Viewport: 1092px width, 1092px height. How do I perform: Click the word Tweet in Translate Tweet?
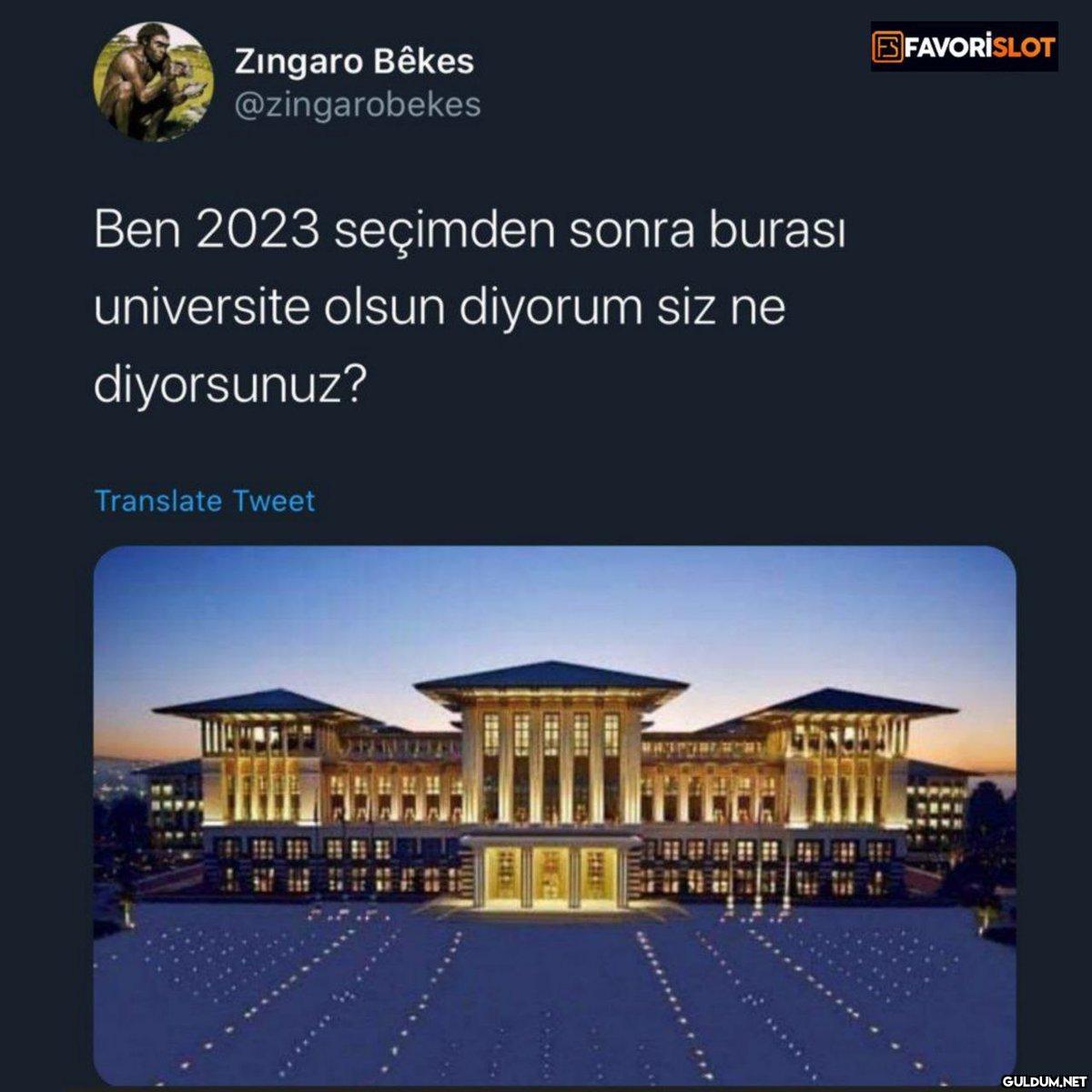[x=274, y=500]
